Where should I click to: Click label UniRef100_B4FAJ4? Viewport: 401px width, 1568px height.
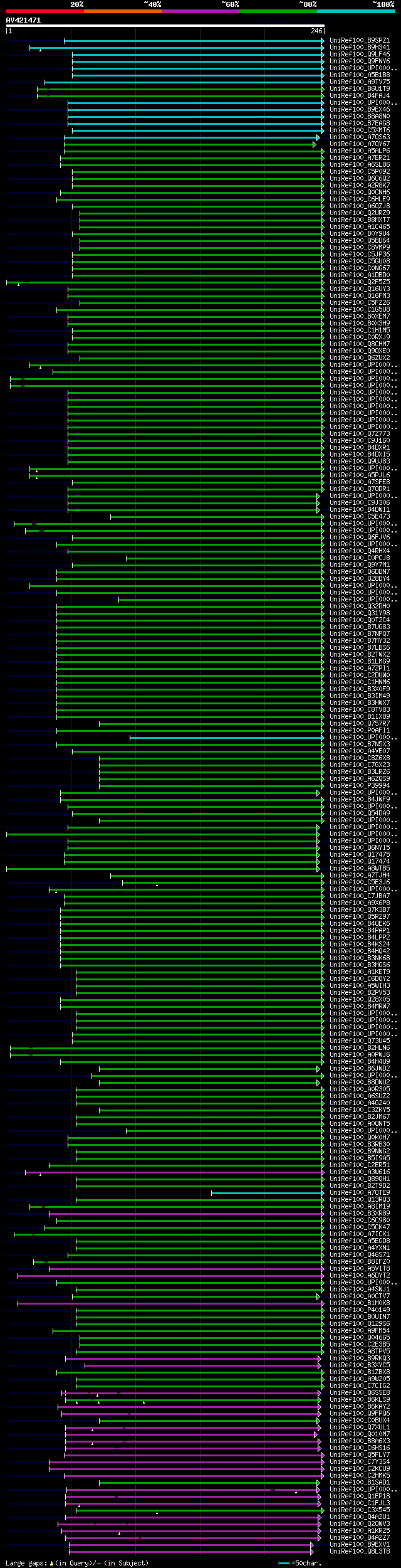[x=360, y=96]
